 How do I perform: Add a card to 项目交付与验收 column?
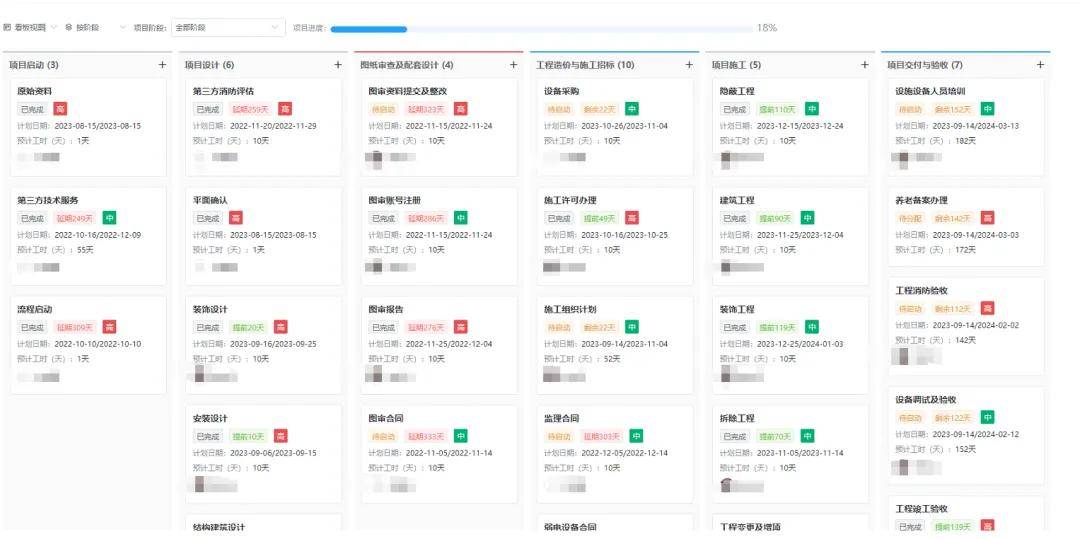(x=1040, y=65)
